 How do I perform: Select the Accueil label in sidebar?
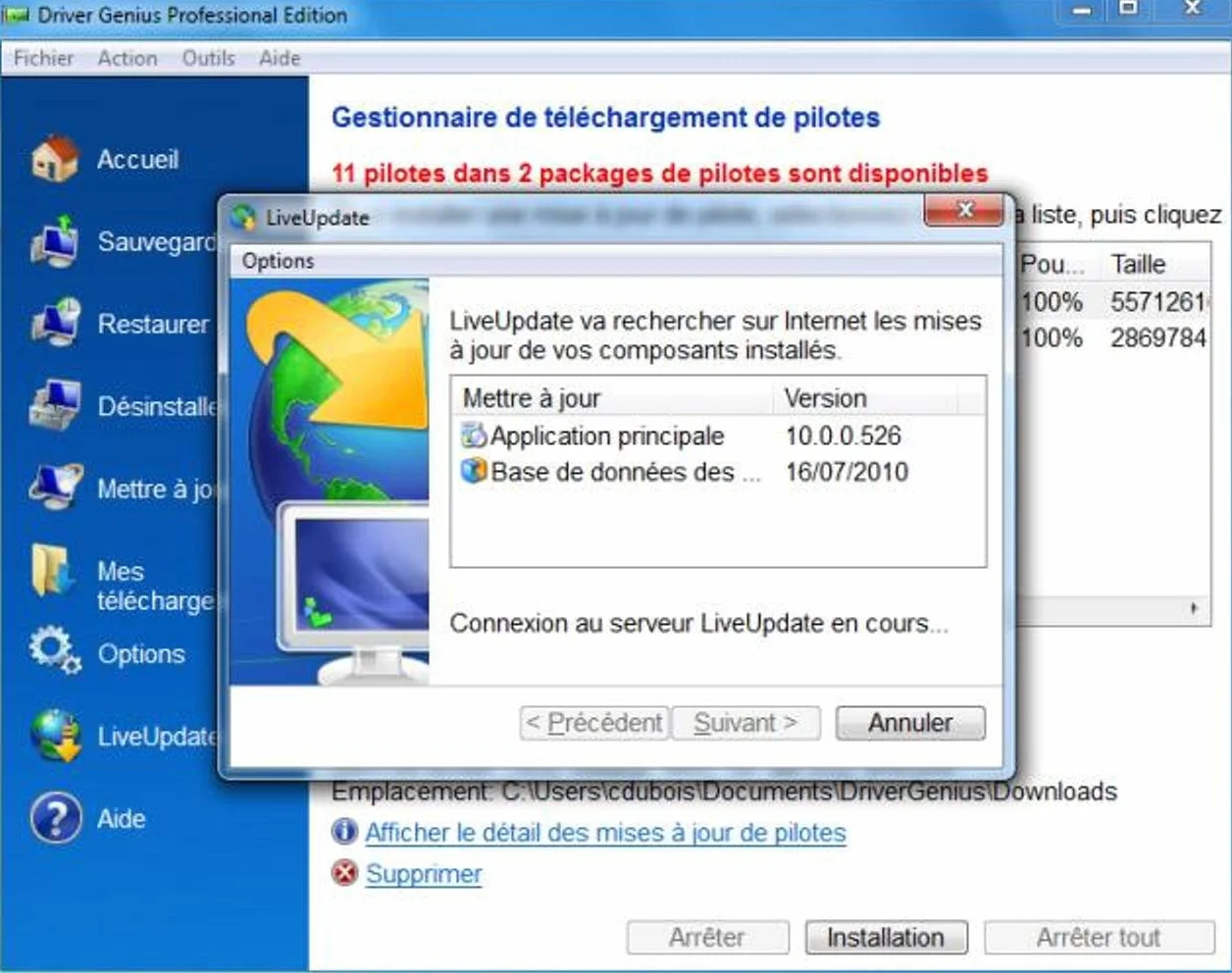137,159
